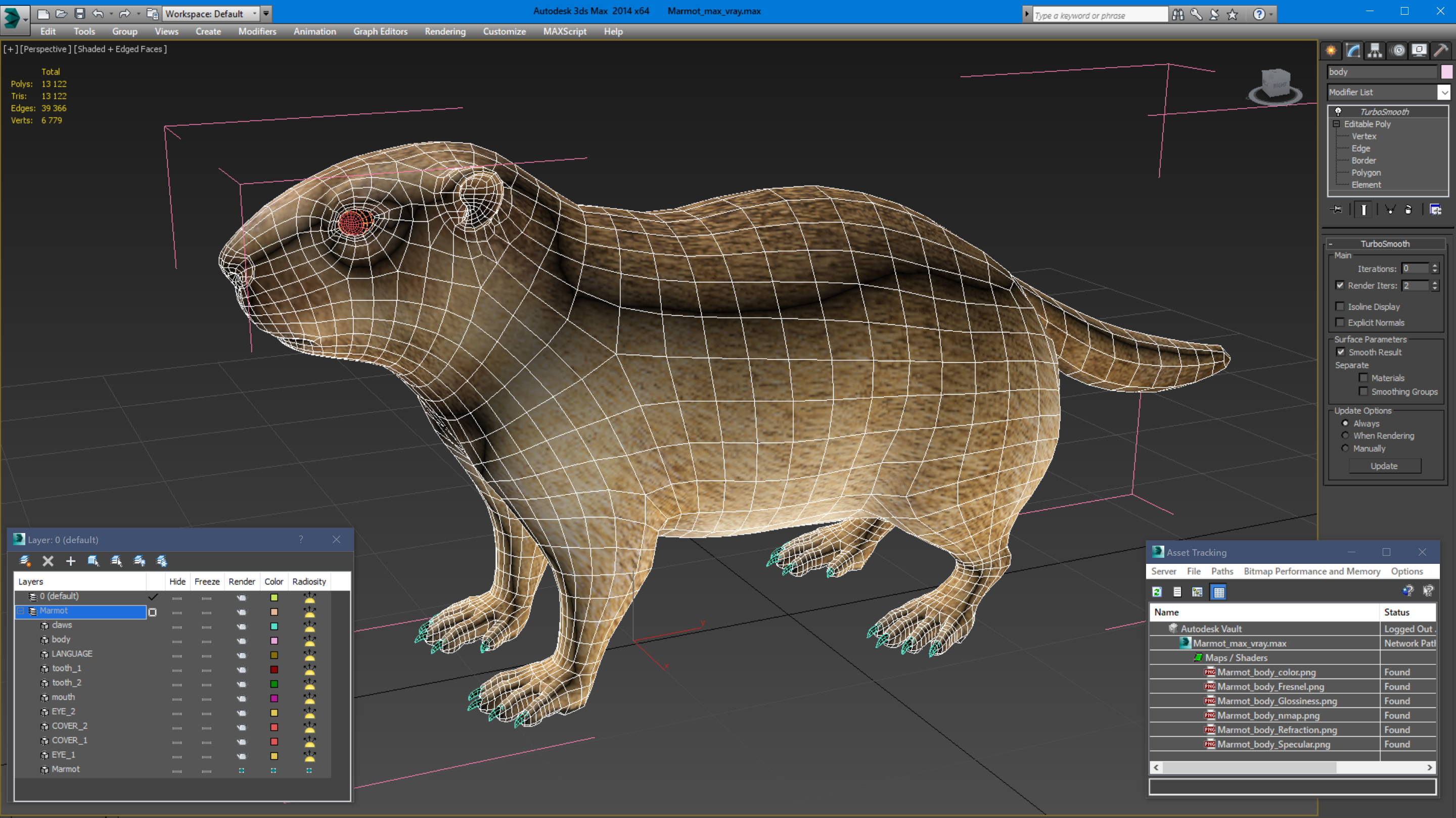Open the Modifiers menu
This screenshot has width=1456, height=818.
(x=257, y=32)
